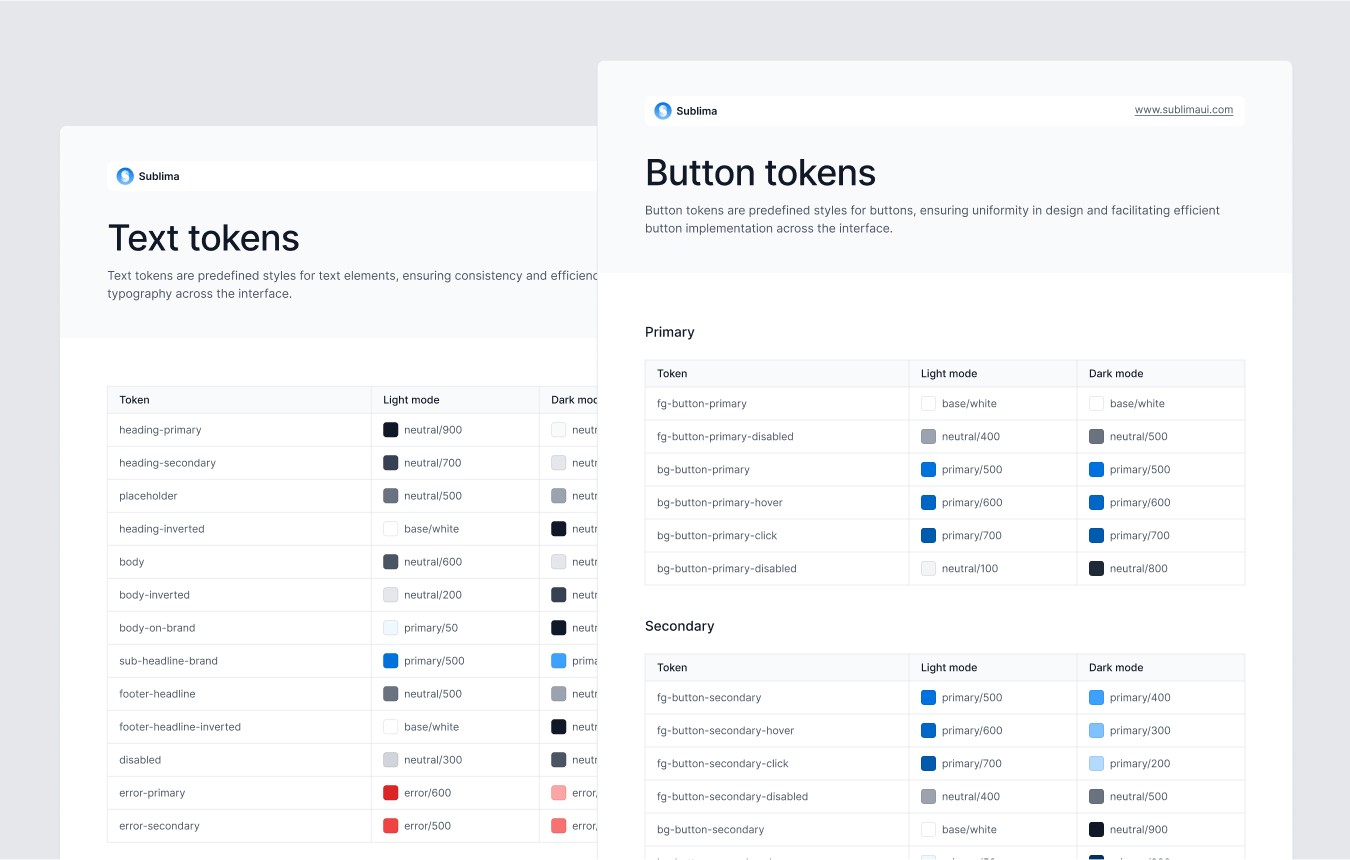Click the neutral/700 swatch in heading-secondary row
The width and height of the screenshot is (1350, 860).
pos(390,463)
